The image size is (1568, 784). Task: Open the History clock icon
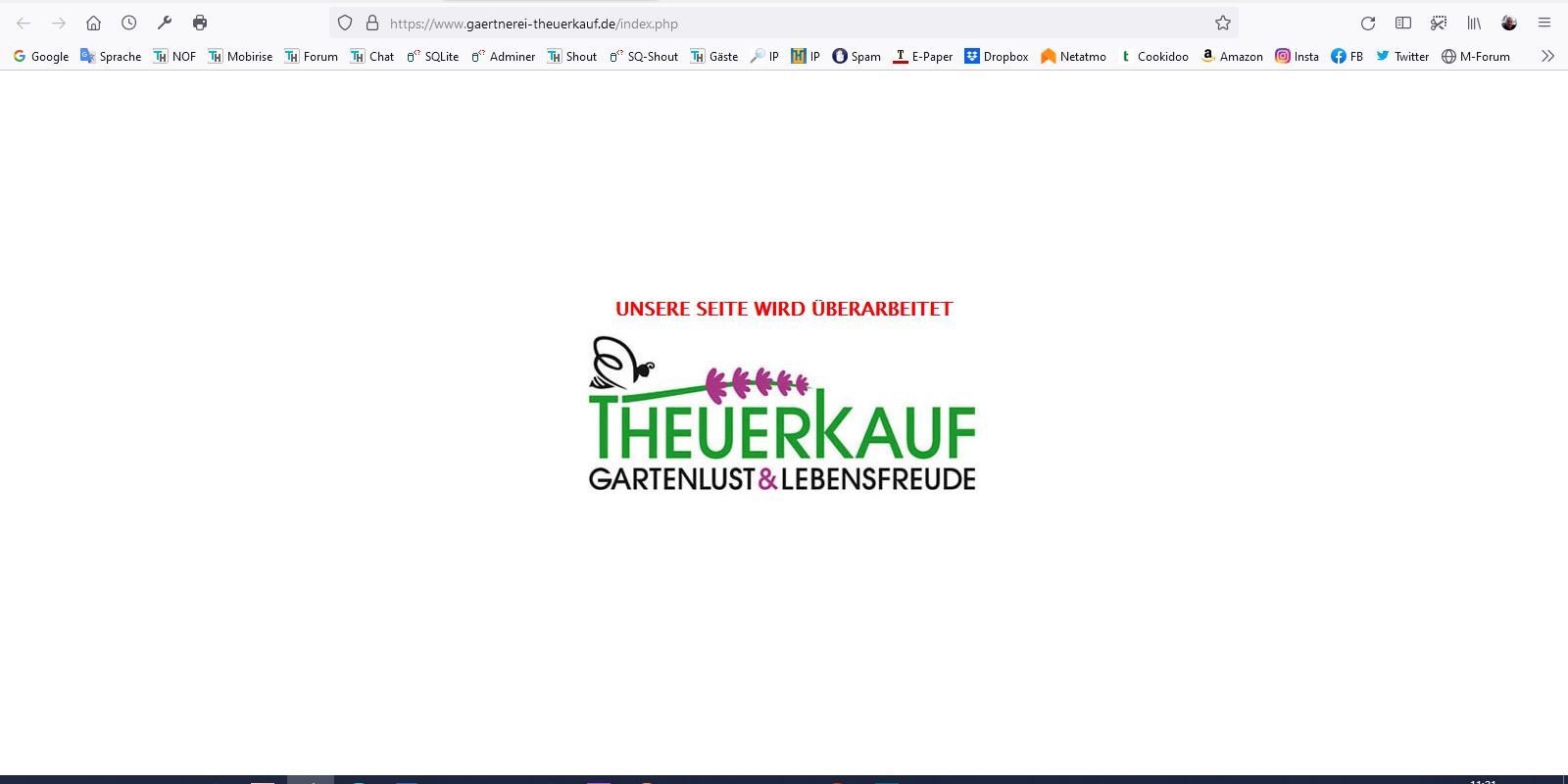(129, 23)
